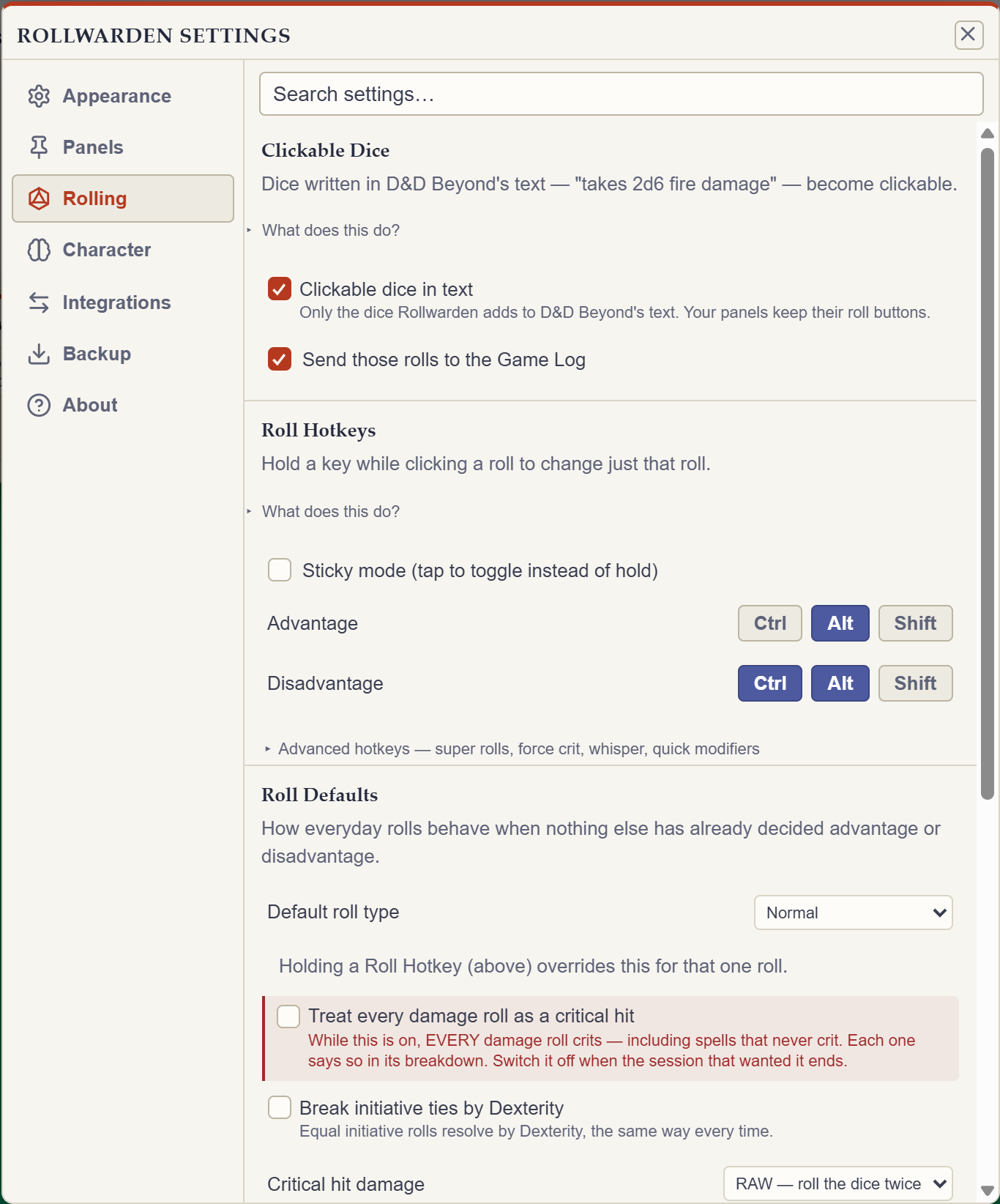Open the Integrations tab
This screenshot has width=1000, height=1204.
coord(123,302)
